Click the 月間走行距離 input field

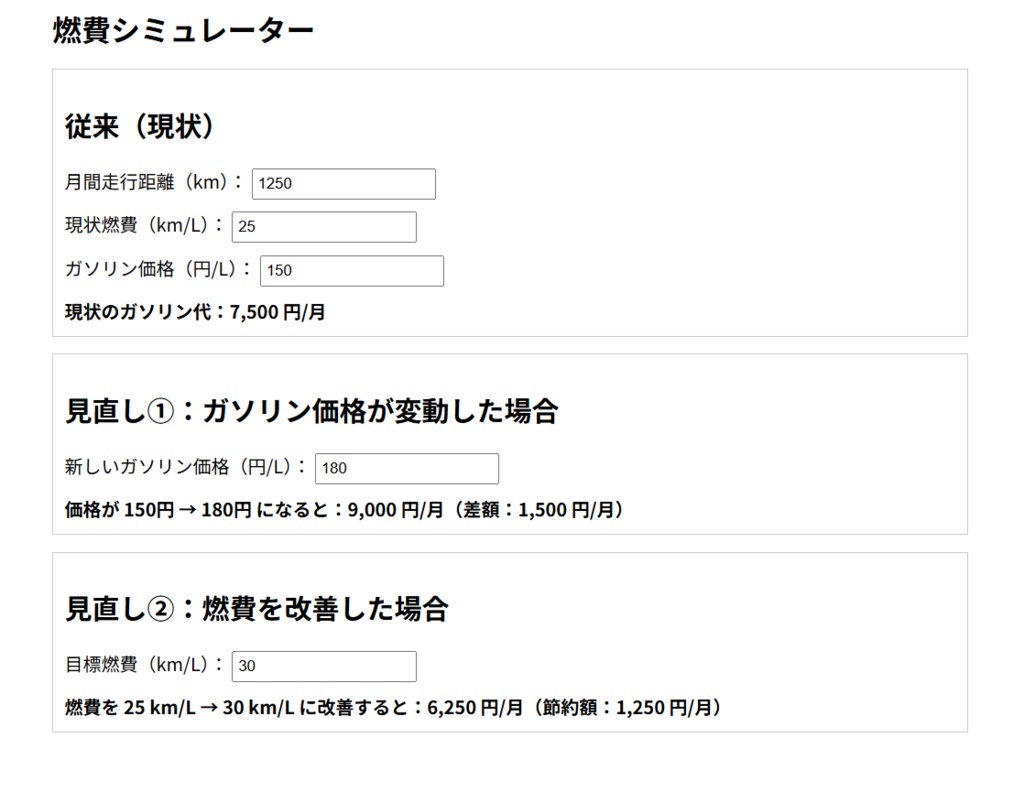[343, 184]
